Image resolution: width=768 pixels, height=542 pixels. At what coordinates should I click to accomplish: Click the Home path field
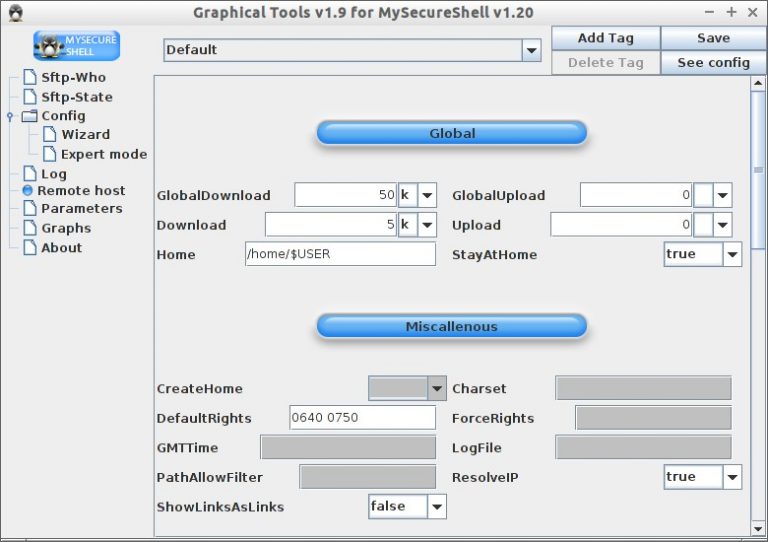[340, 254]
